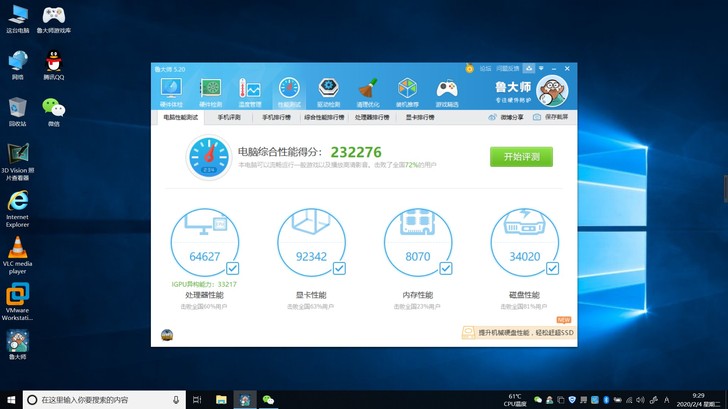Click the skin icon beside 问题反馈

[x=528, y=68]
